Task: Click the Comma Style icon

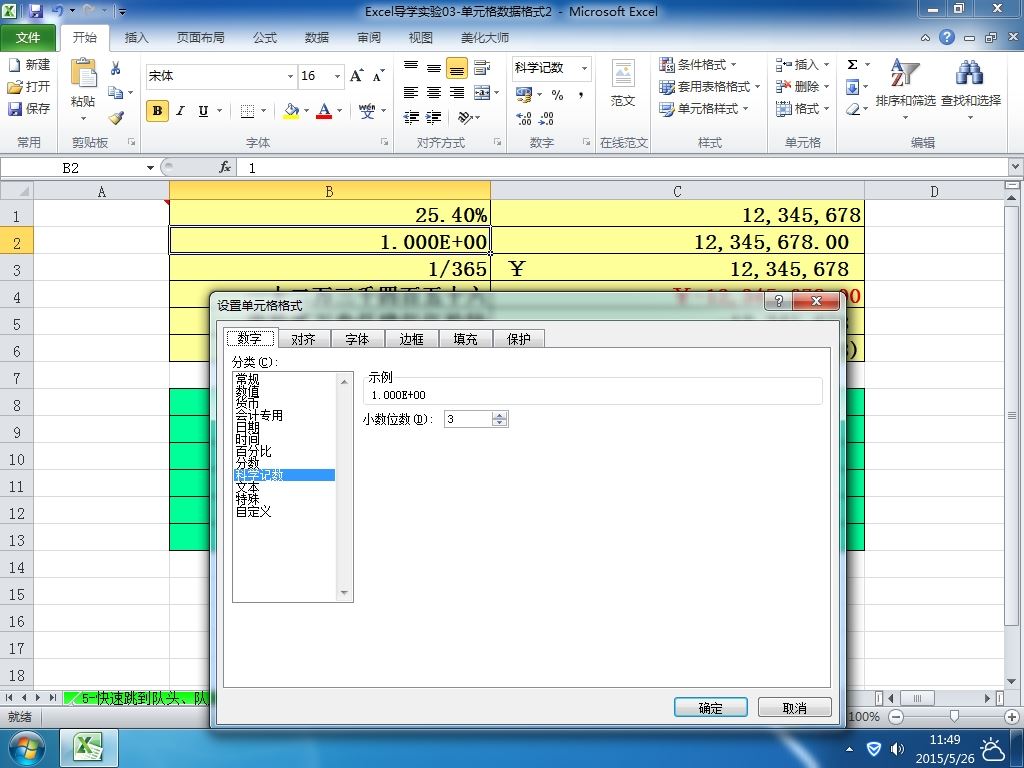Action: pyautogui.click(x=581, y=95)
